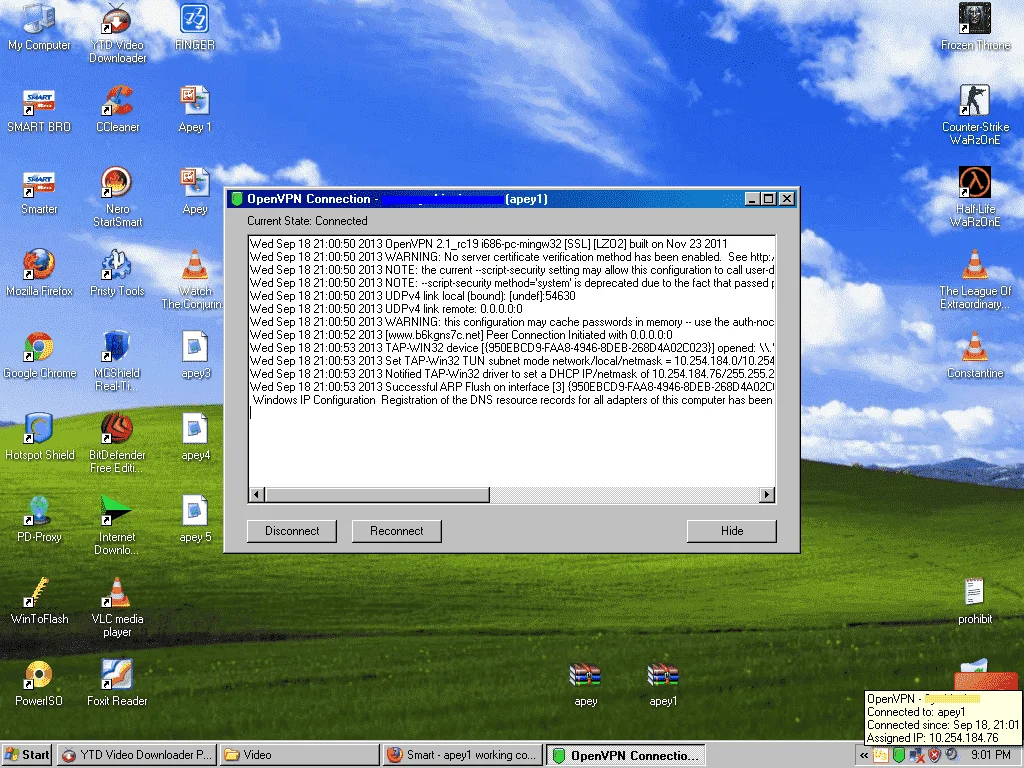
Task: Switch to Video folder taskbar item
Action: coord(299,756)
